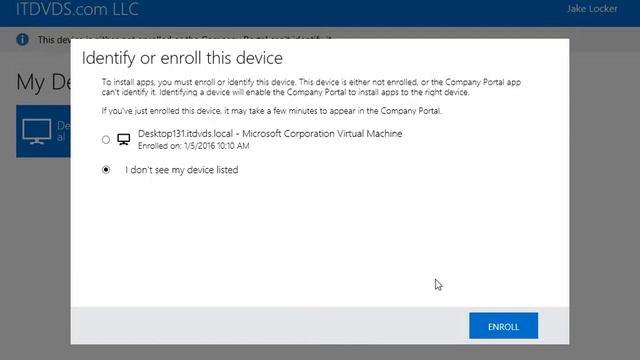Viewport: 640px width, 360px height.
Task: Click "Desktop131.itdvds.local - Microsoft Corporation Virtual Machine" text
Action: 270,133
